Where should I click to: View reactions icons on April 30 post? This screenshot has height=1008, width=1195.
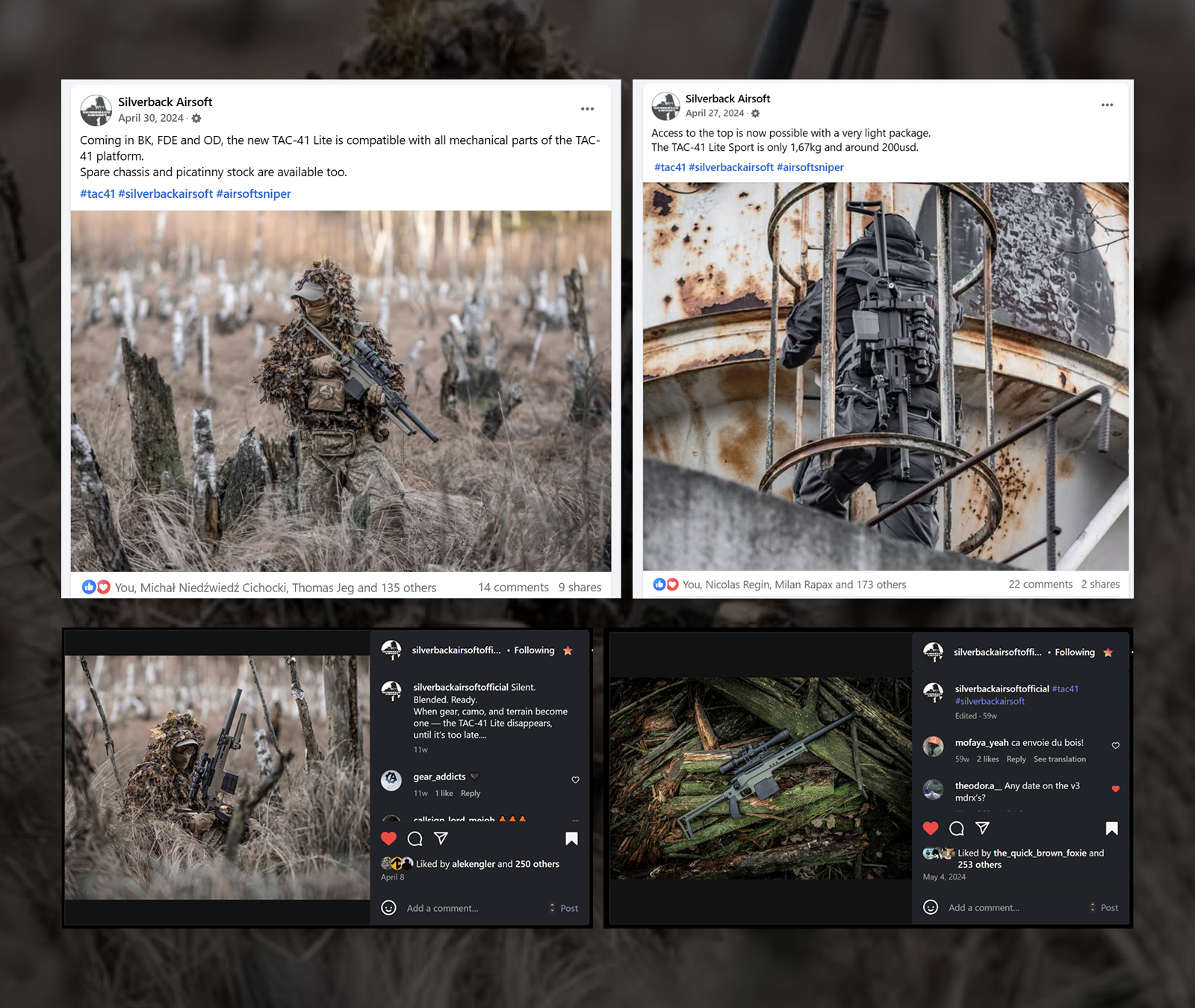(96, 587)
